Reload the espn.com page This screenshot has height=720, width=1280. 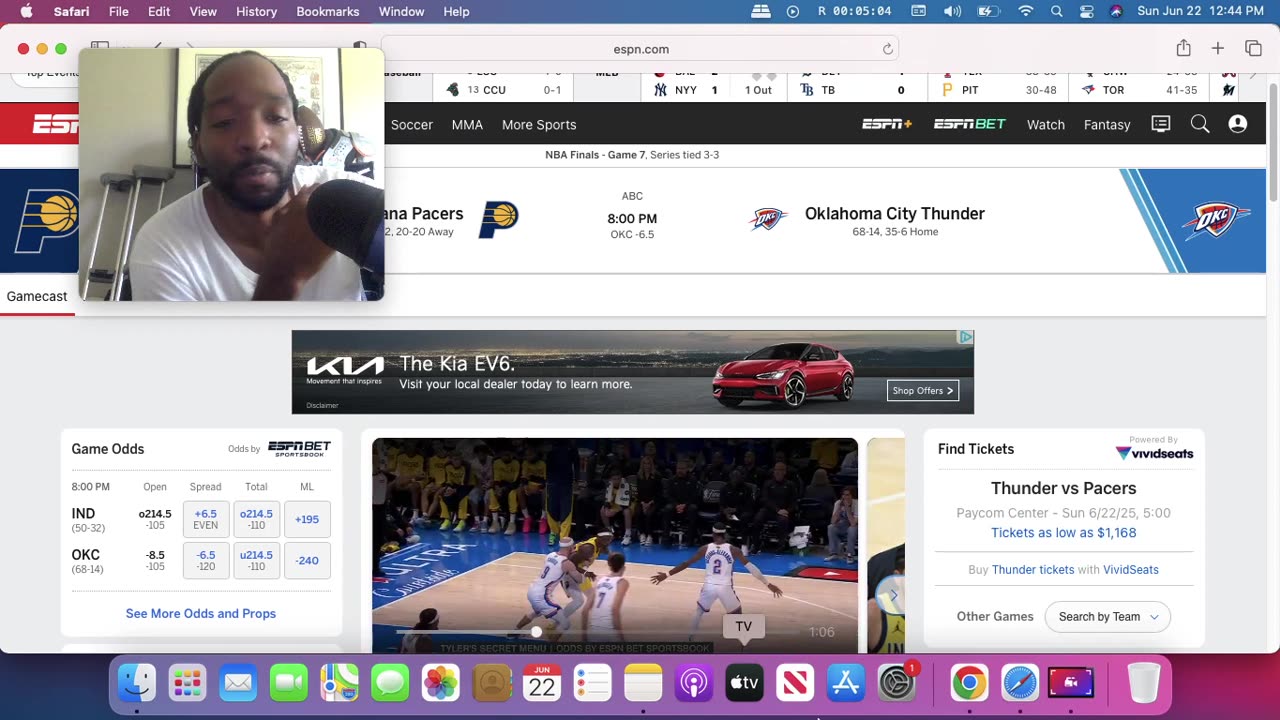point(887,49)
